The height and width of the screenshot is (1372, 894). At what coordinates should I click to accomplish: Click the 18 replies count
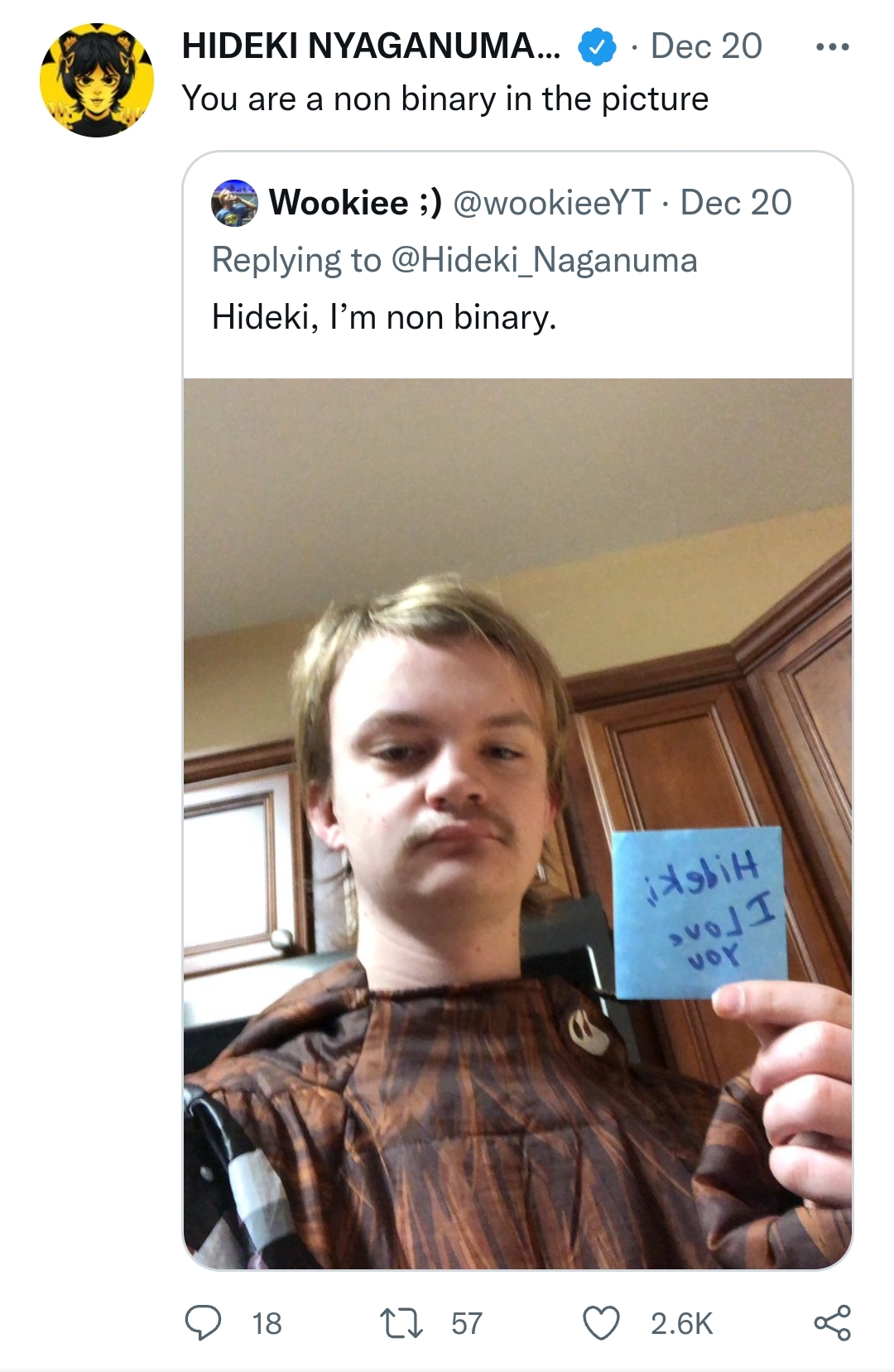pyautogui.click(x=267, y=1323)
